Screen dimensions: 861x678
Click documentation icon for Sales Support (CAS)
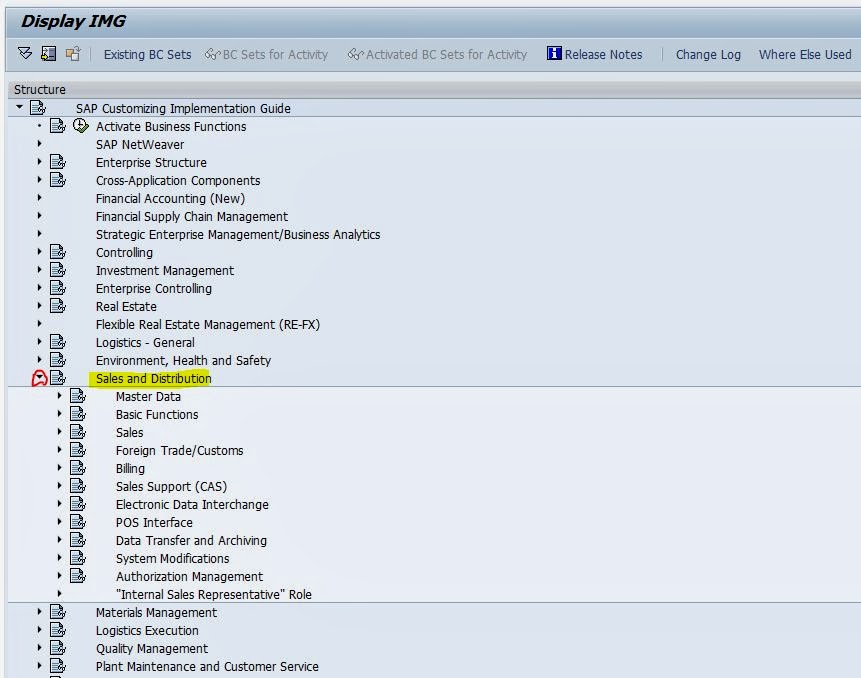point(77,486)
